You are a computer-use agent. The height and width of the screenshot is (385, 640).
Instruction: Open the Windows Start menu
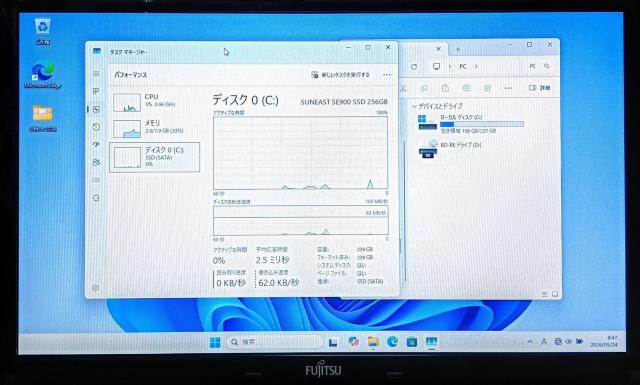pyautogui.click(x=215, y=342)
